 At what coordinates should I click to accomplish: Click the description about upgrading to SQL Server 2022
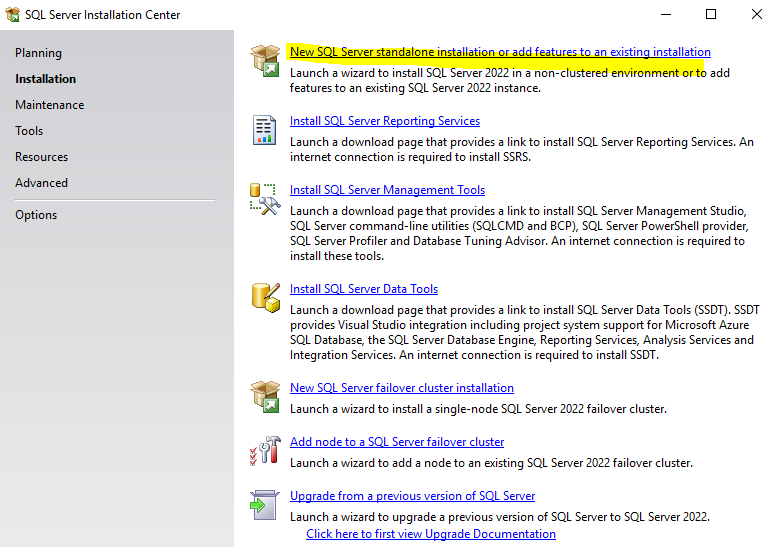pyautogui.click(x=500, y=517)
